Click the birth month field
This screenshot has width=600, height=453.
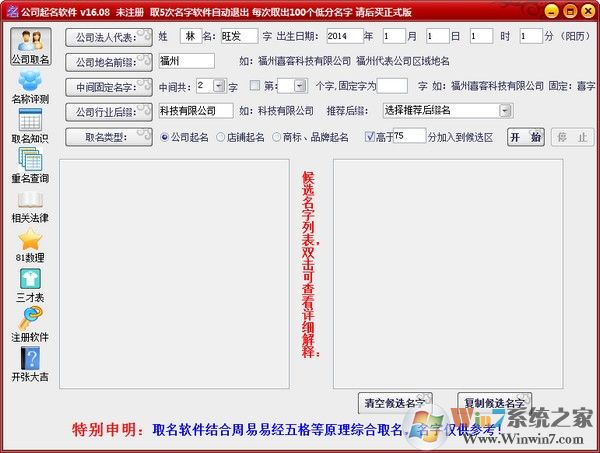coord(394,36)
